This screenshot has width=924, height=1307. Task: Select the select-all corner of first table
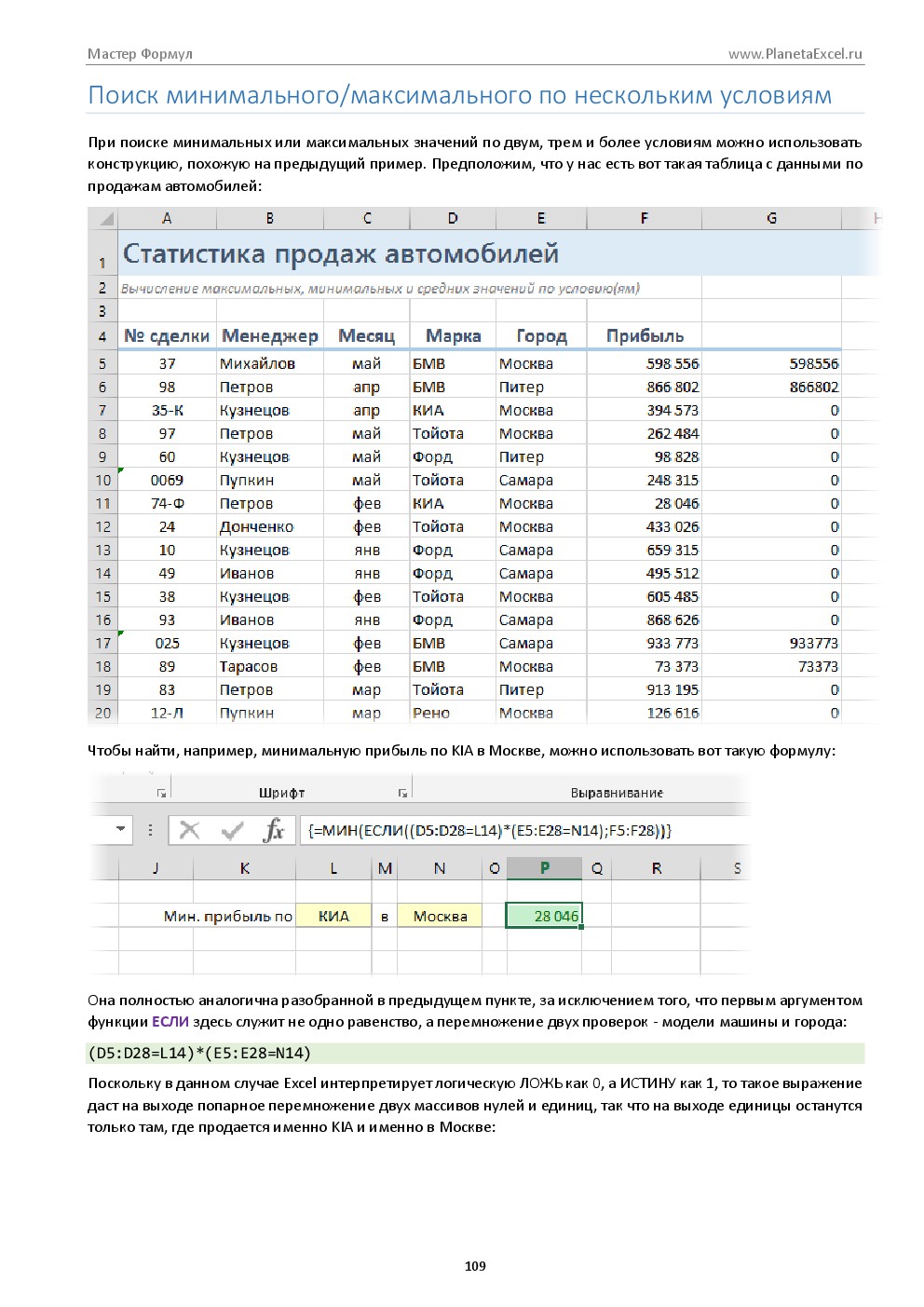tap(103, 218)
